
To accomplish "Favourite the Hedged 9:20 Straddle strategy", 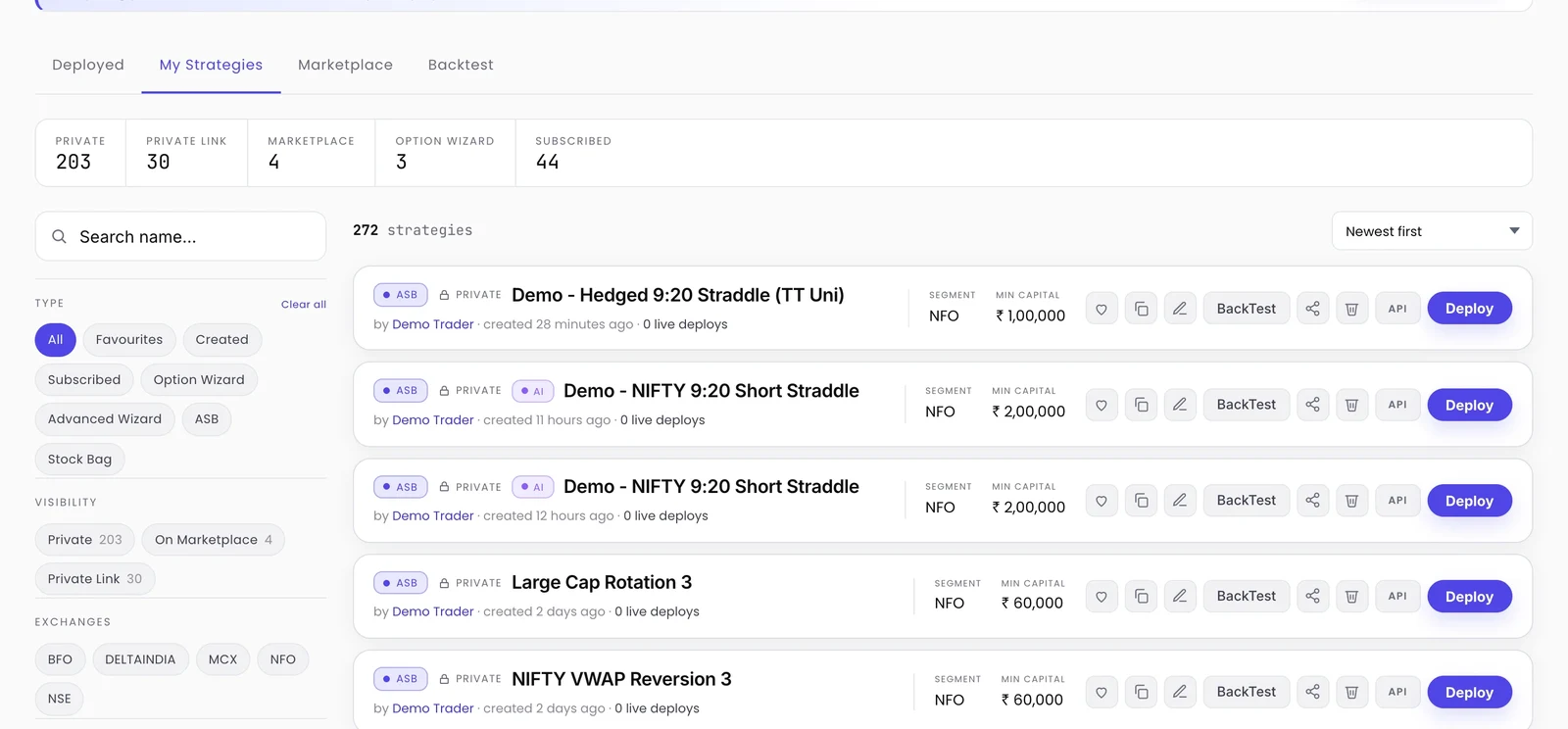I will click(x=1102, y=309).
